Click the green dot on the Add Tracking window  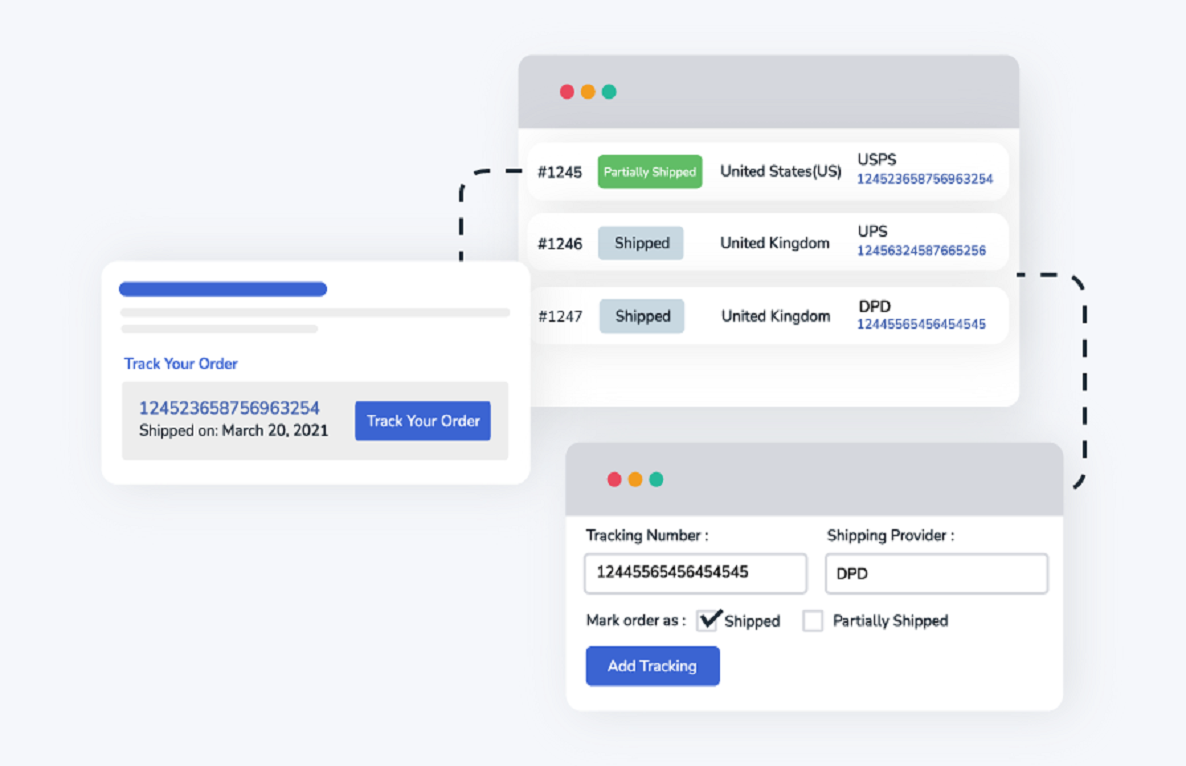tap(656, 479)
